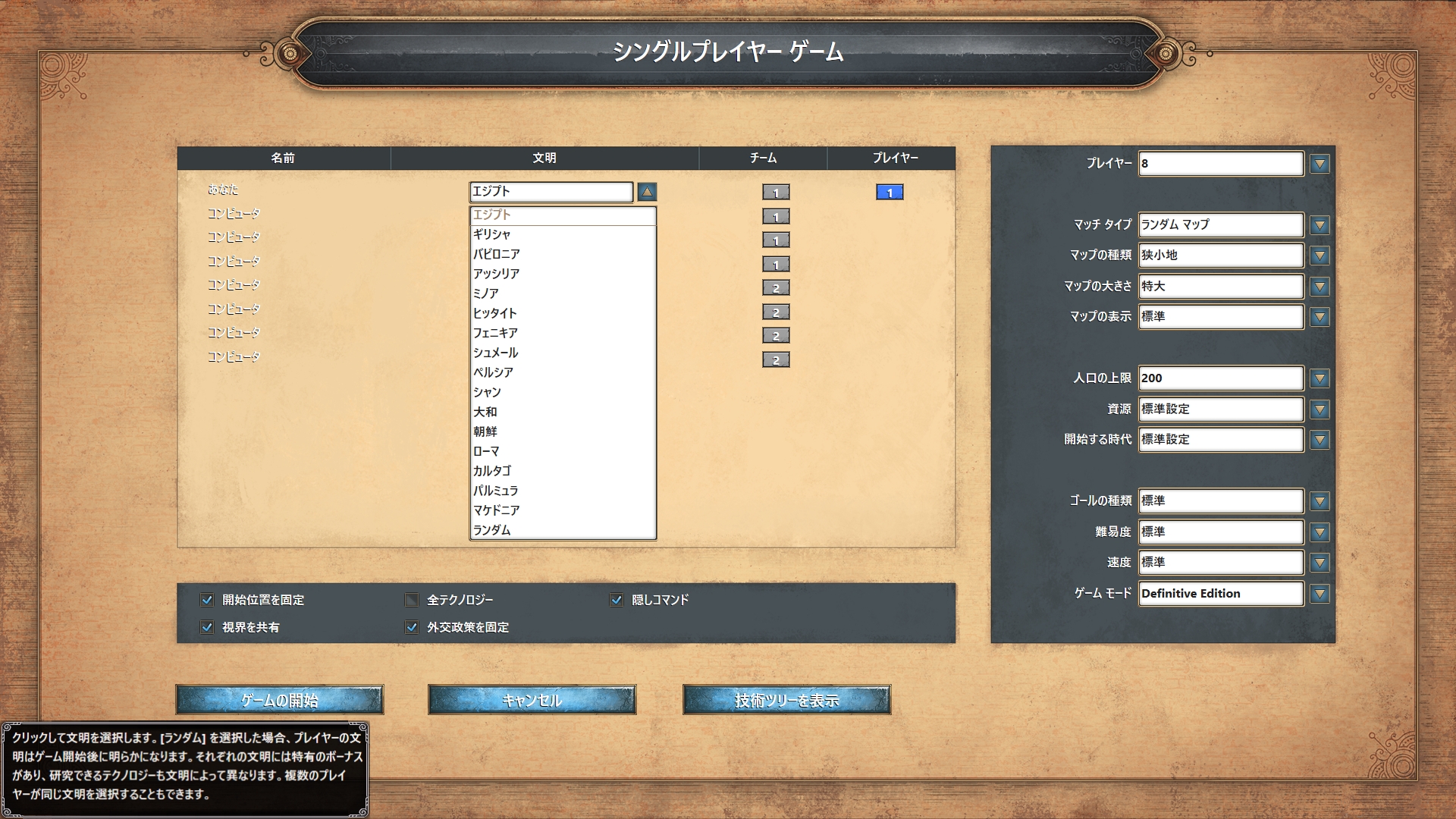Open the ゲーム モード dropdown arrow
Screen dimensions: 1456x819
point(1319,594)
